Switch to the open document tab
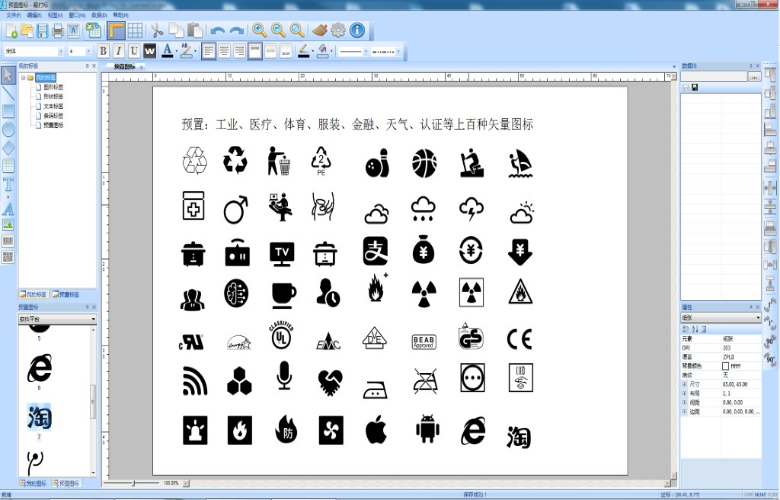 pyautogui.click(x=124, y=66)
